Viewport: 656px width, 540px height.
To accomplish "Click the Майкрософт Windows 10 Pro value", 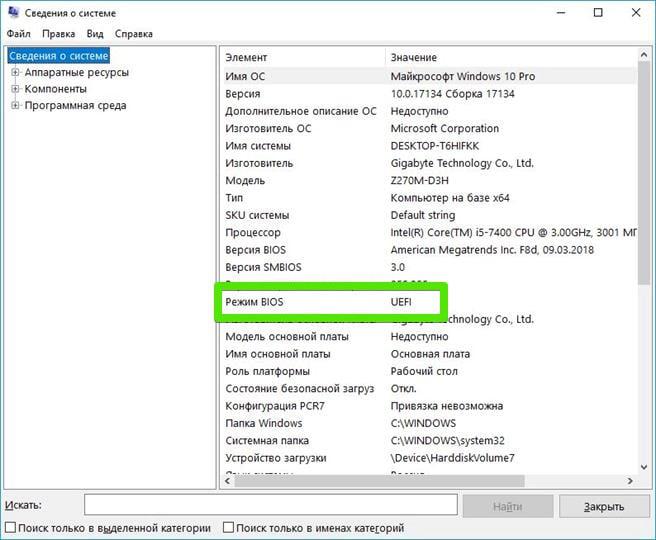I will pyautogui.click(x=462, y=76).
